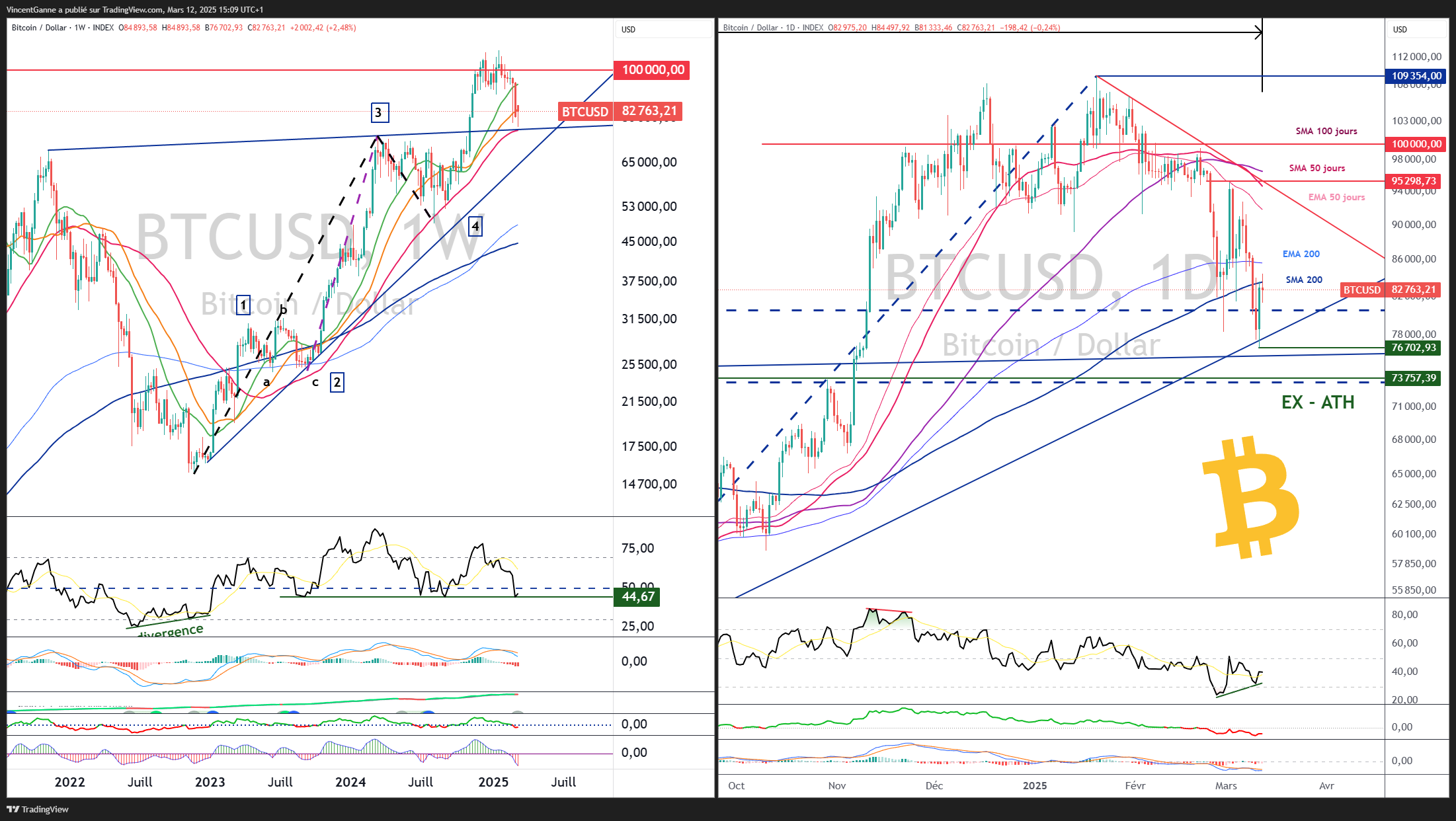The height and width of the screenshot is (821, 1456).
Task: Open USD currency selector on daily chart
Action: [x=1400, y=29]
